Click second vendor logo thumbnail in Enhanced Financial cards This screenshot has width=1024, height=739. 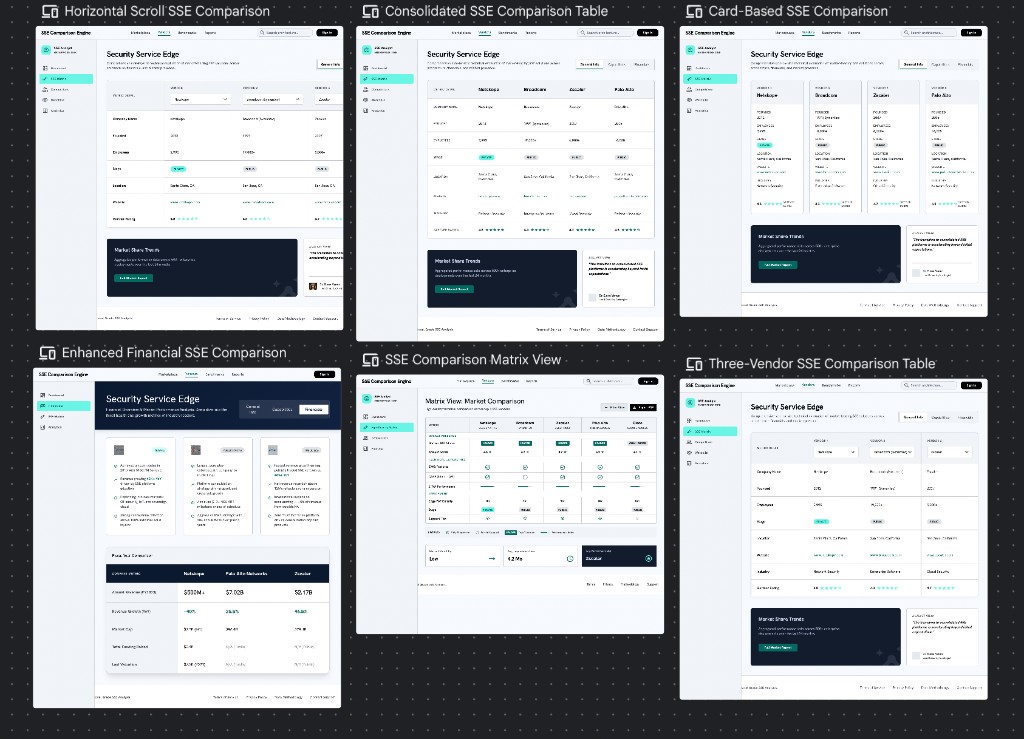pos(196,450)
